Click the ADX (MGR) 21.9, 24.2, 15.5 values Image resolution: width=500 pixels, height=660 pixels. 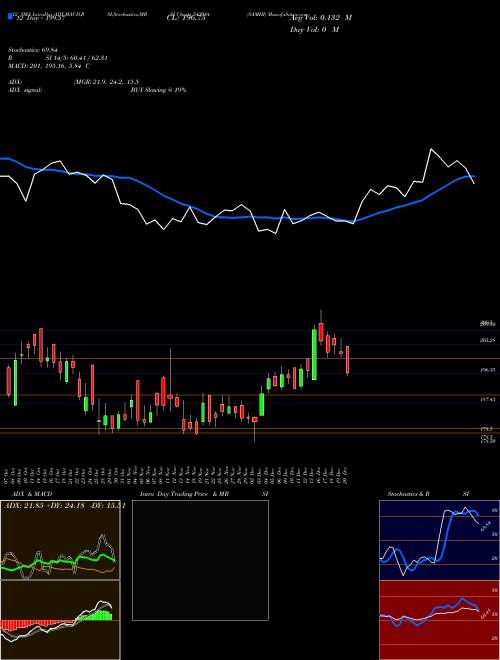tap(106, 82)
